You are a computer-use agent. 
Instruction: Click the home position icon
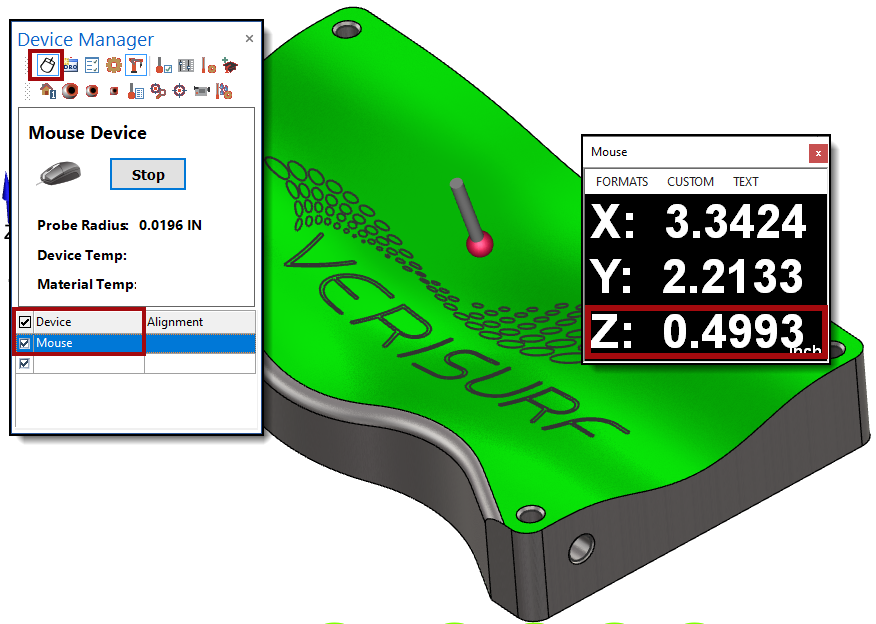[x=48, y=90]
